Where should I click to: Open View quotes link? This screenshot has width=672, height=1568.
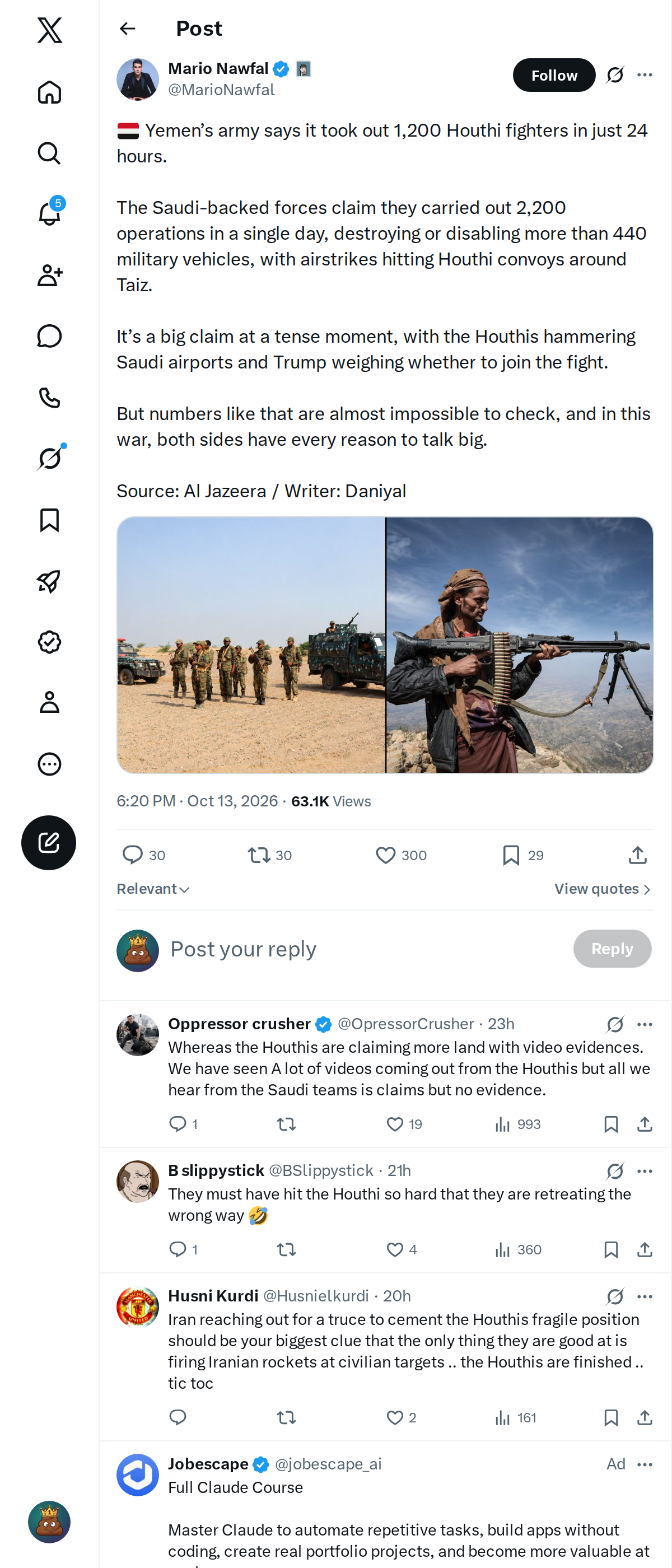coord(603,889)
